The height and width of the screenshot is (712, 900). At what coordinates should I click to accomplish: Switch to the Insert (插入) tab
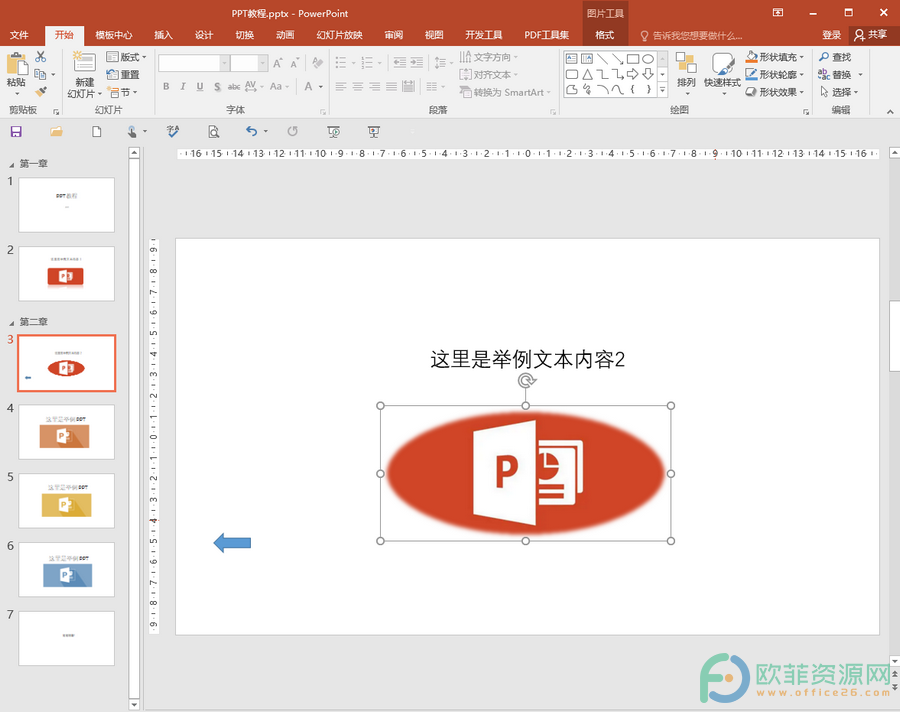[x=163, y=35]
